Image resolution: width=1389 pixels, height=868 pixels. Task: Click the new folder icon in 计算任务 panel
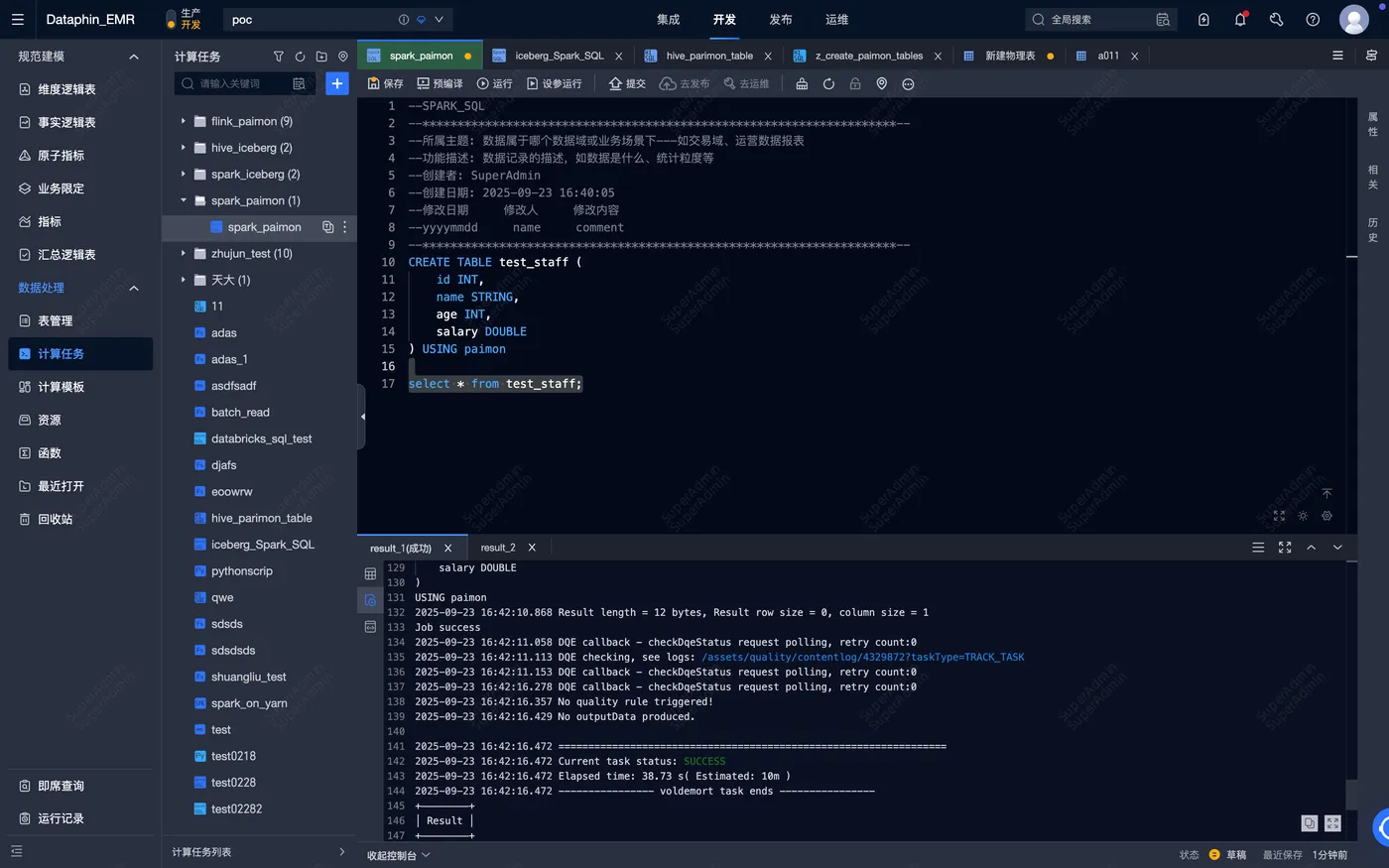click(321, 57)
